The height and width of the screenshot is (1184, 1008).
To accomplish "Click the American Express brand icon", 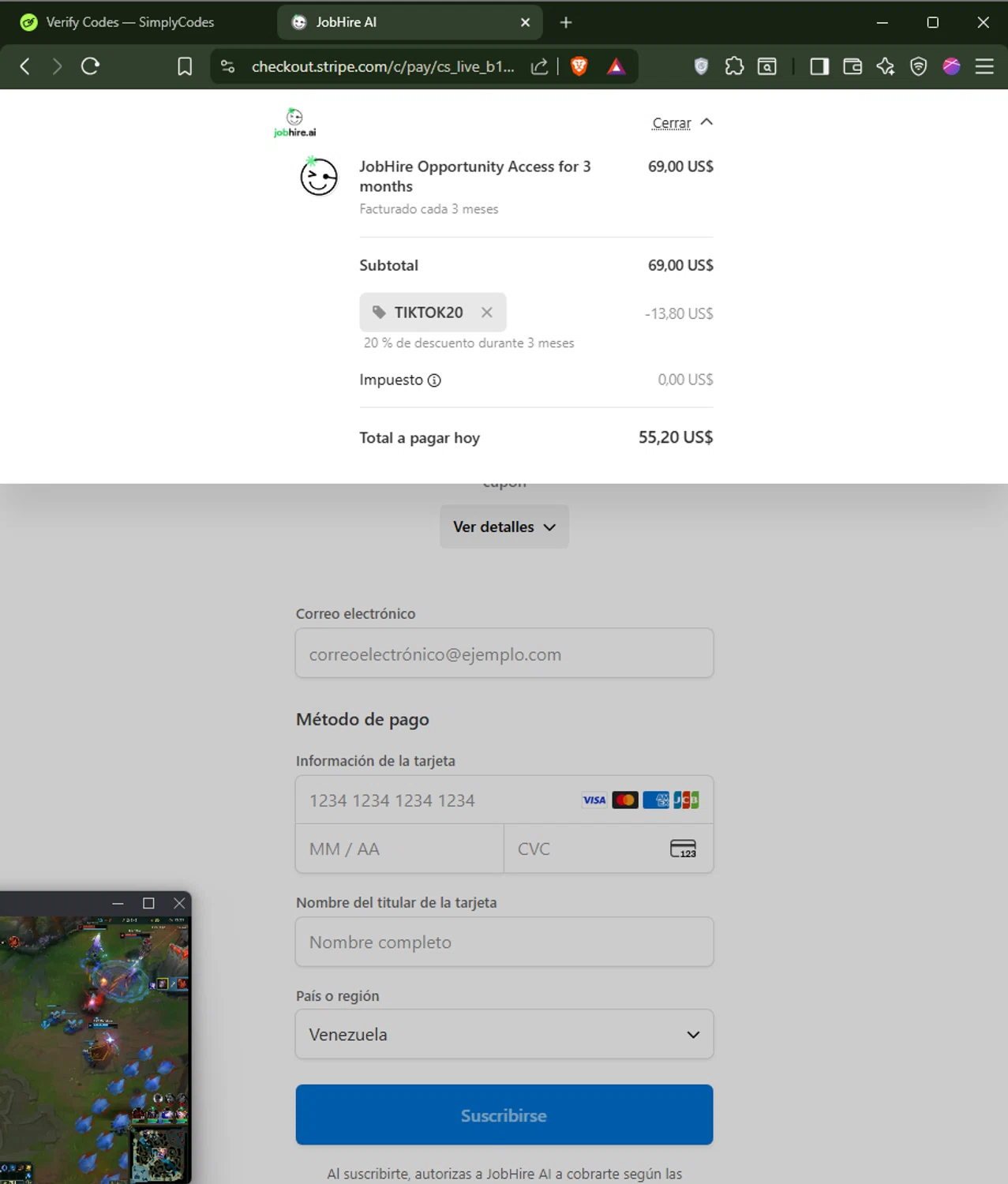I will [x=656, y=800].
